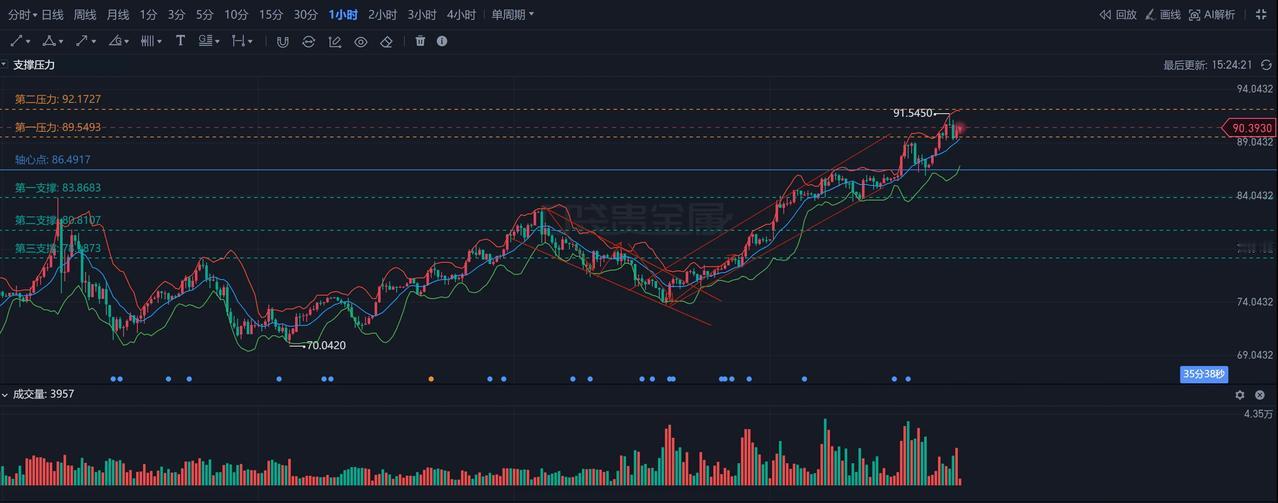Switch to 5分 timeframe

(x=204, y=15)
